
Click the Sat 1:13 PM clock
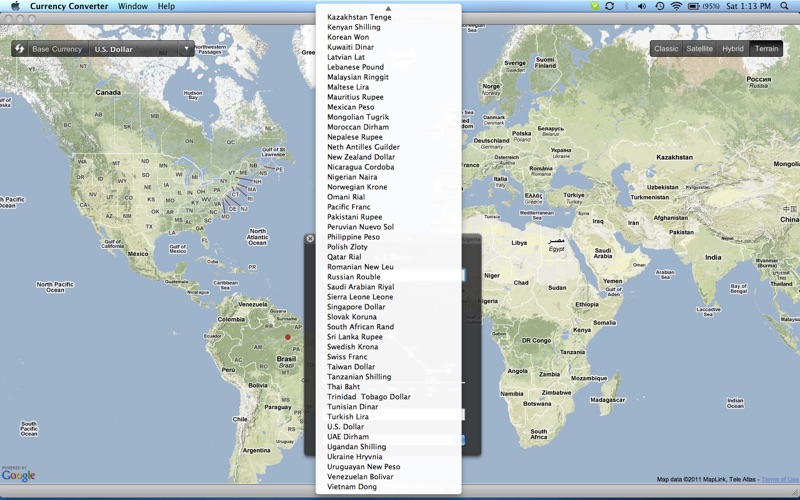[748, 6]
